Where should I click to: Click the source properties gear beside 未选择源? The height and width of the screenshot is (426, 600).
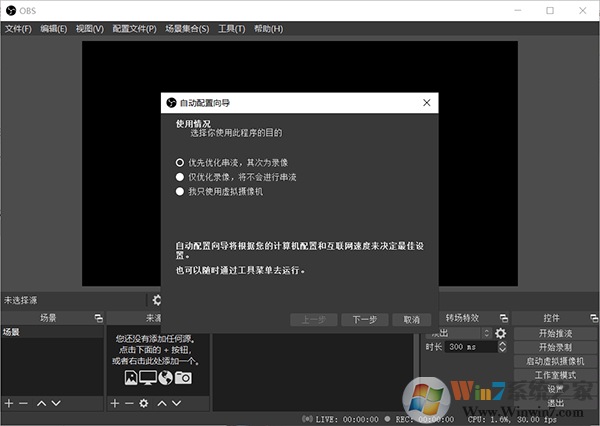point(156,300)
